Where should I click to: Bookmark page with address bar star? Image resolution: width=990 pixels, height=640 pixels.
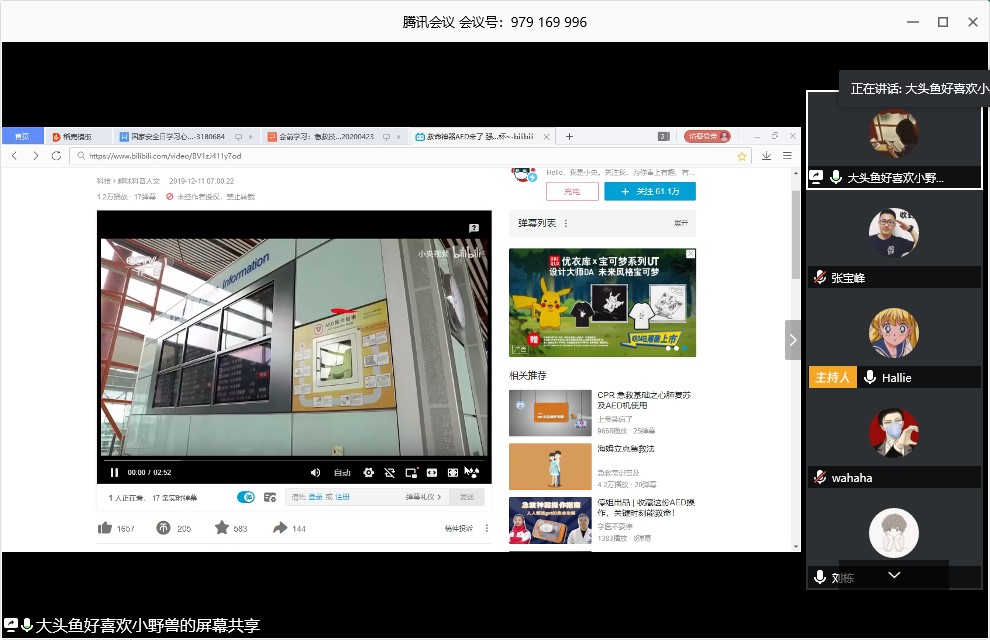point(742,156)
